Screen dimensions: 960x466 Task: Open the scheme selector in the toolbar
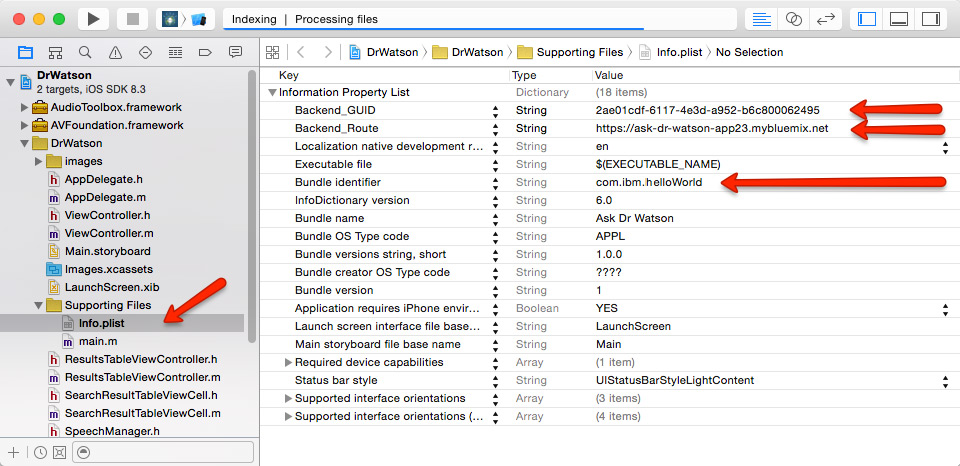(x=186, y=19)
